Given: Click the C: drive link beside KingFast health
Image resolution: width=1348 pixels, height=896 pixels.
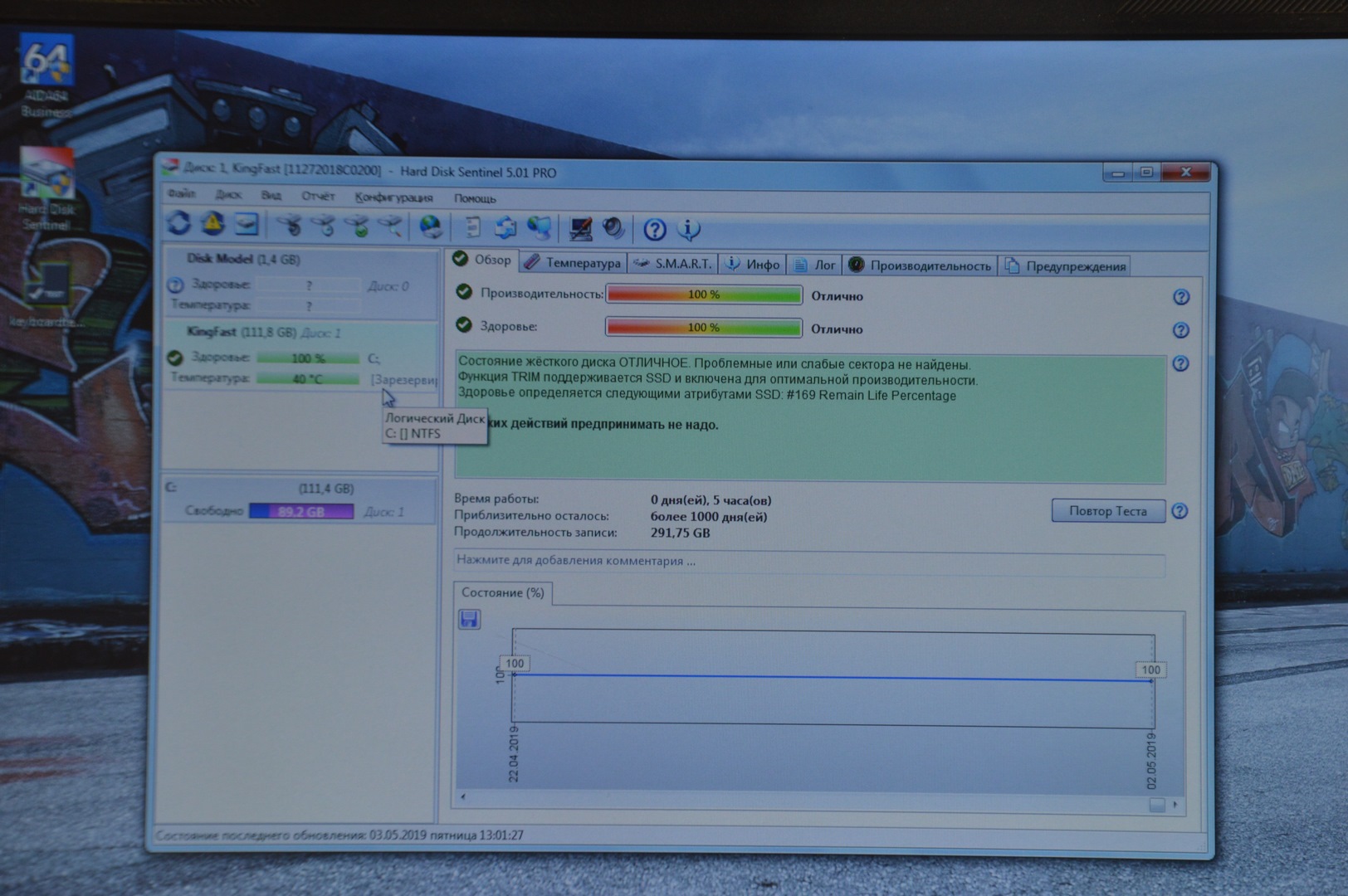Looking at the screenshot, I should [x=374, y=358].
